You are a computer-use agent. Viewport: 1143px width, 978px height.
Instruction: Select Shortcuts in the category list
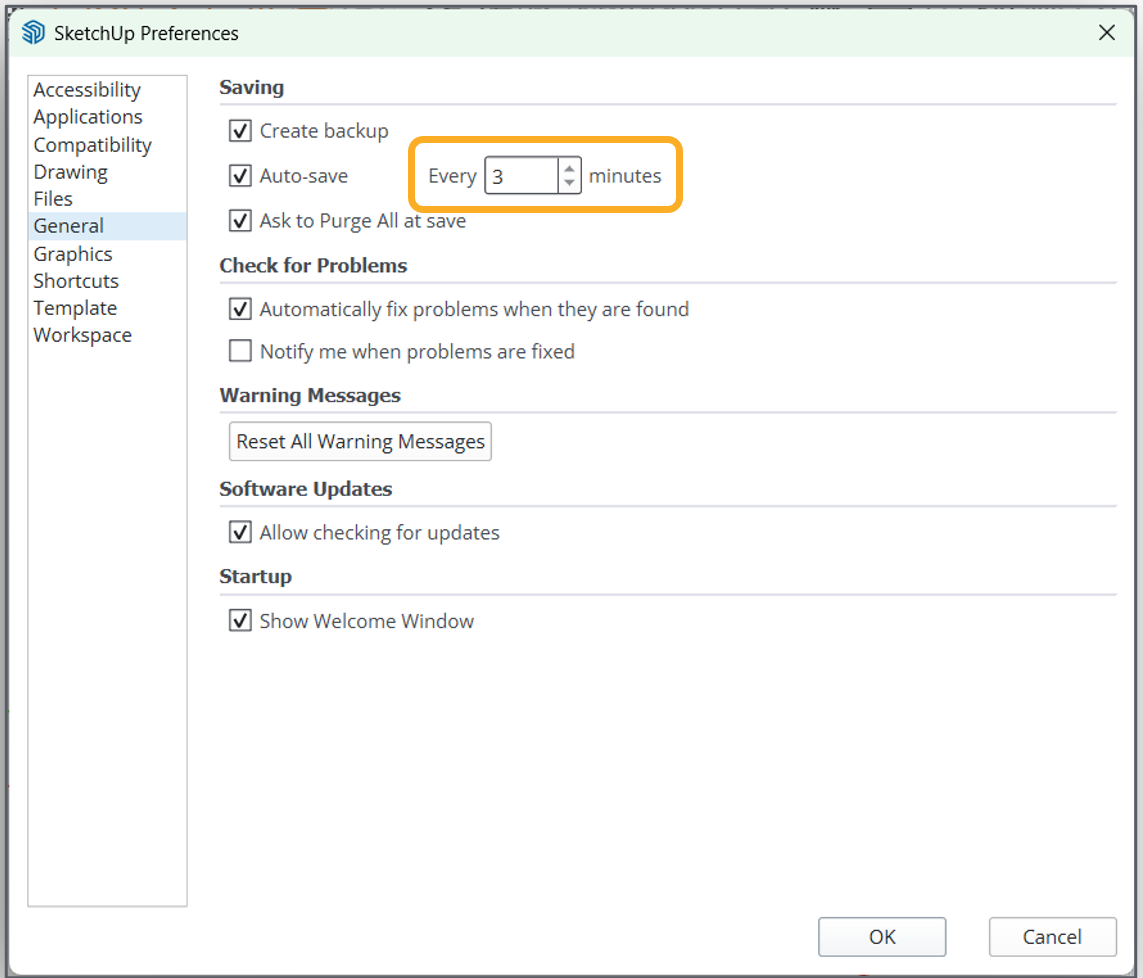coord(76,281)
